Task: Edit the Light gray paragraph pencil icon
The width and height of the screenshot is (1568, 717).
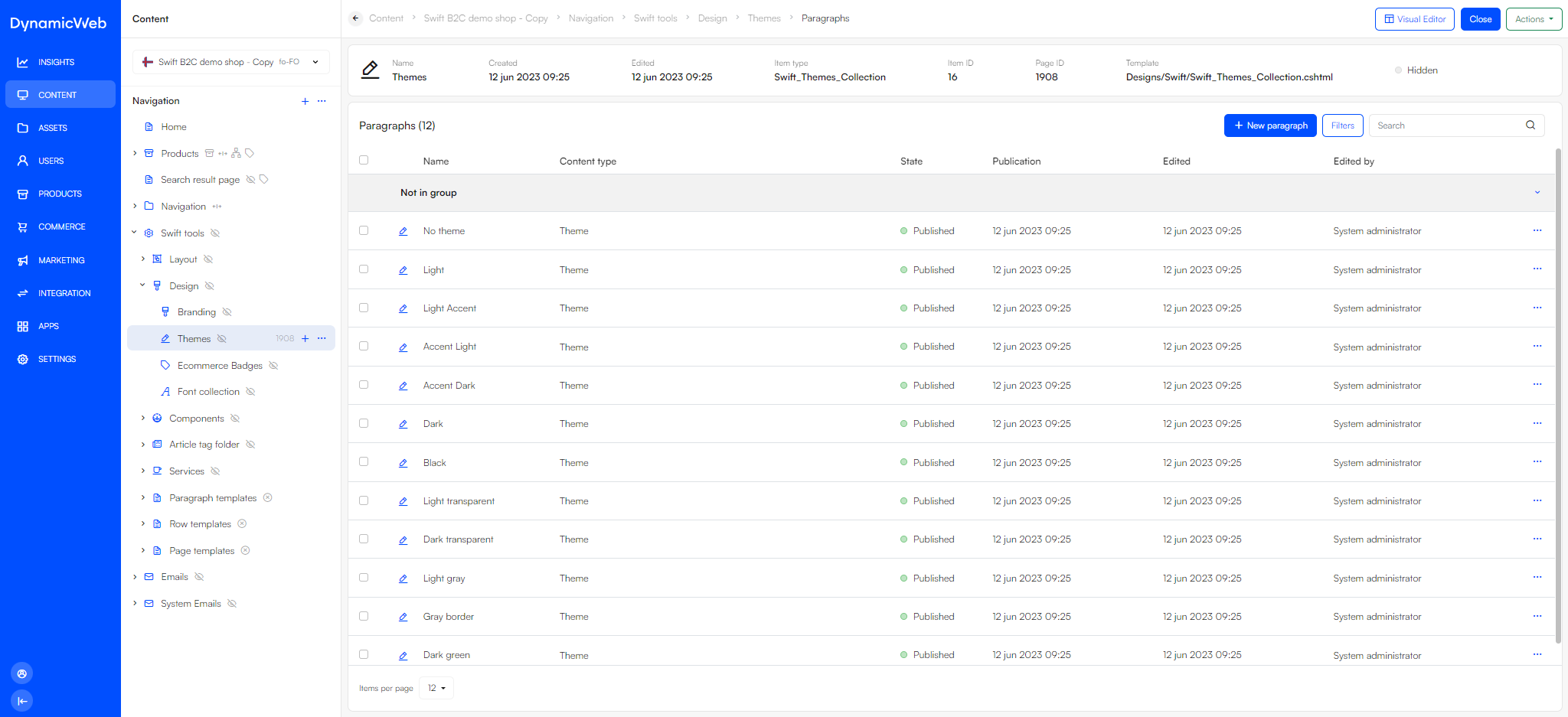Action: click(403, 578)
